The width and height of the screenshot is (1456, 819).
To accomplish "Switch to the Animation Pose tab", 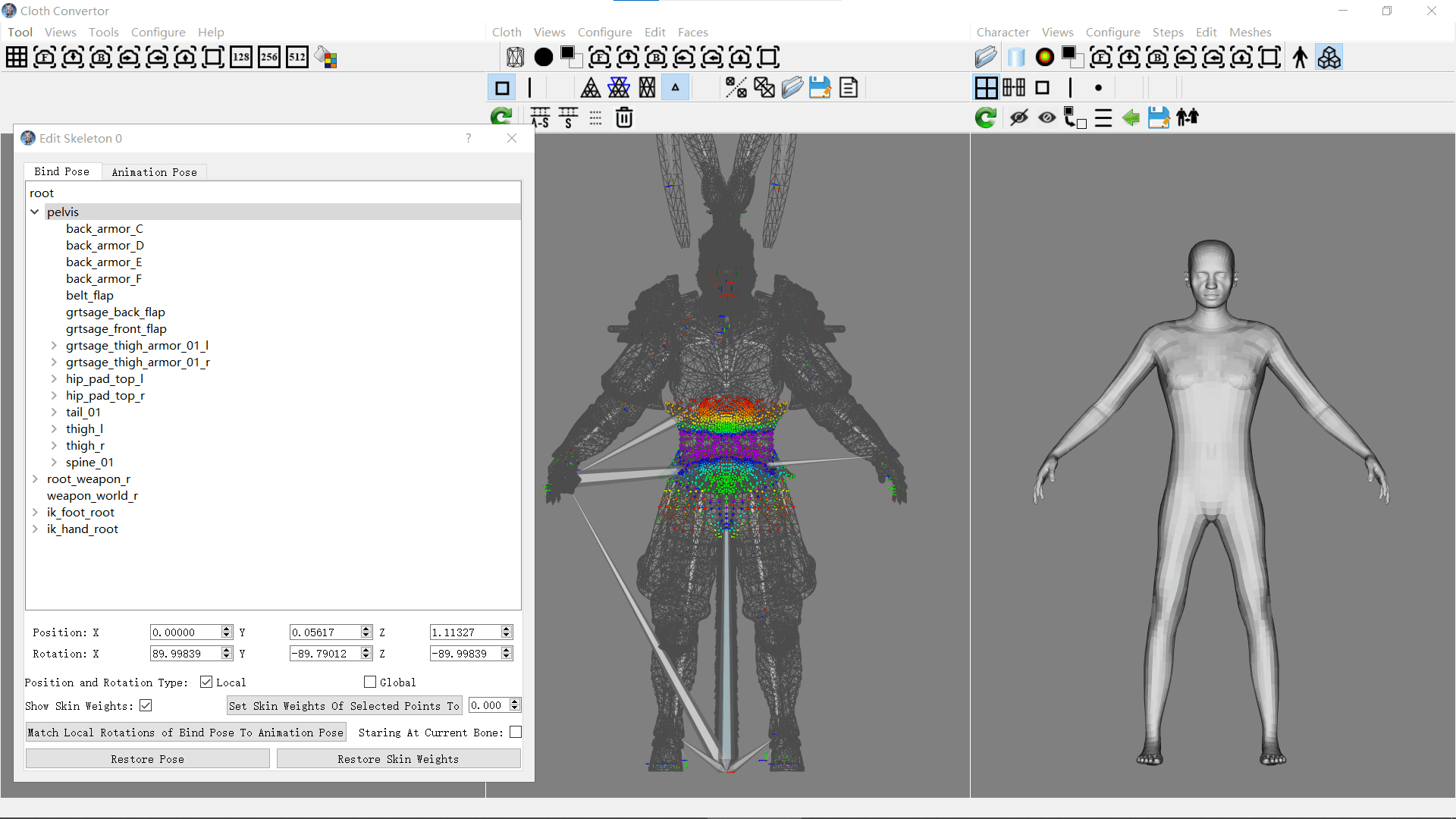I will coord(154,172).
